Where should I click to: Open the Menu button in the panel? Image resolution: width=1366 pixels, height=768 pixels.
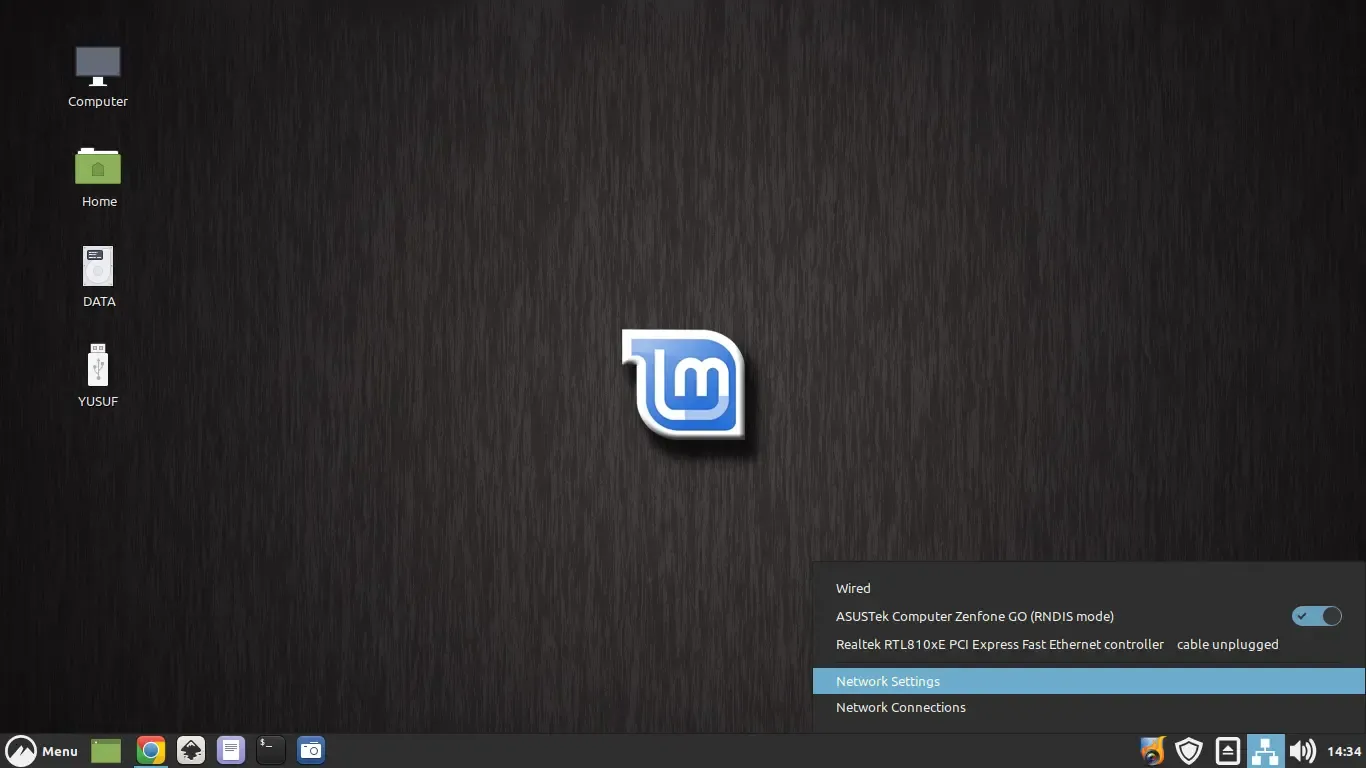pos(42,751)
